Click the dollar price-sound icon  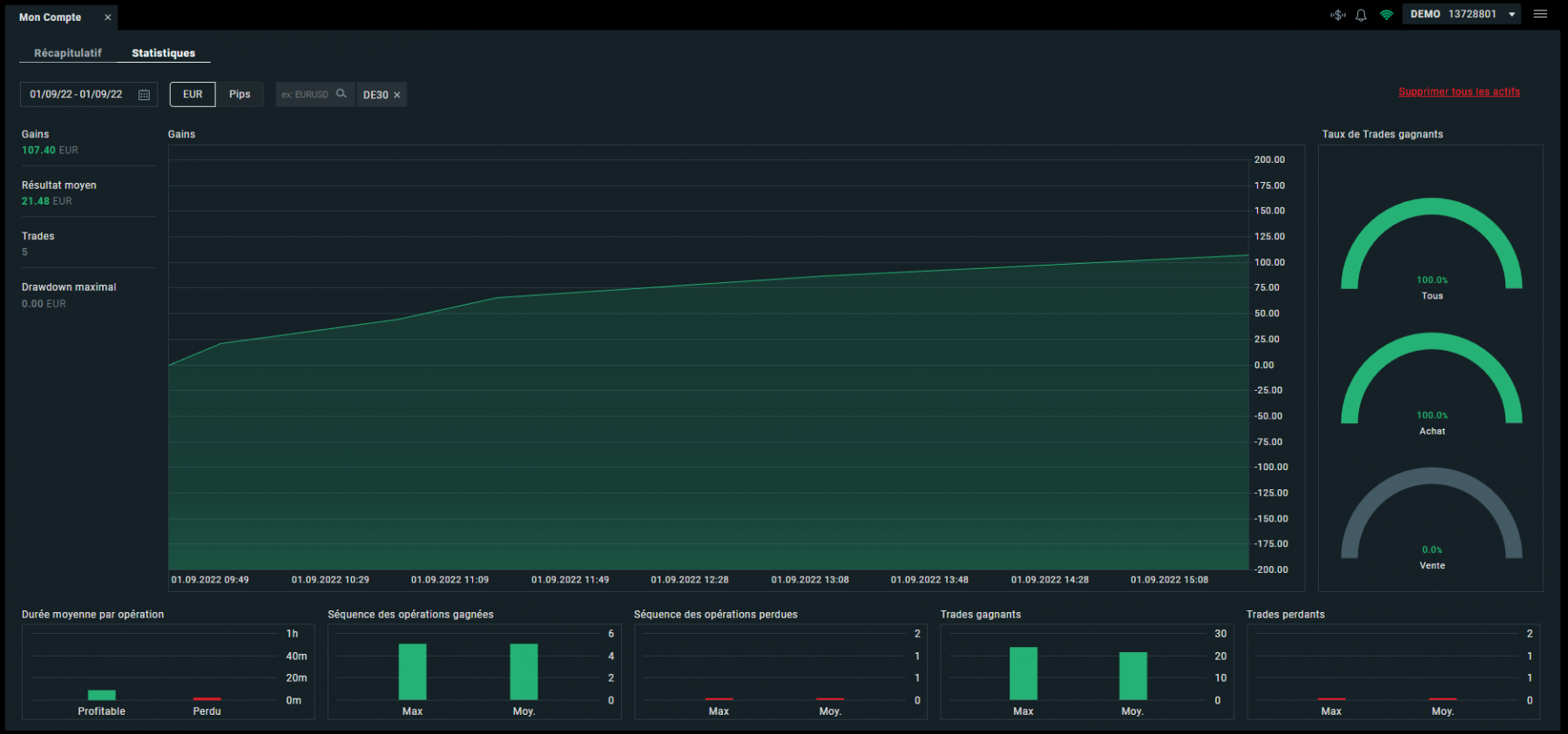pyautogui.click(x=1338, y=15)
